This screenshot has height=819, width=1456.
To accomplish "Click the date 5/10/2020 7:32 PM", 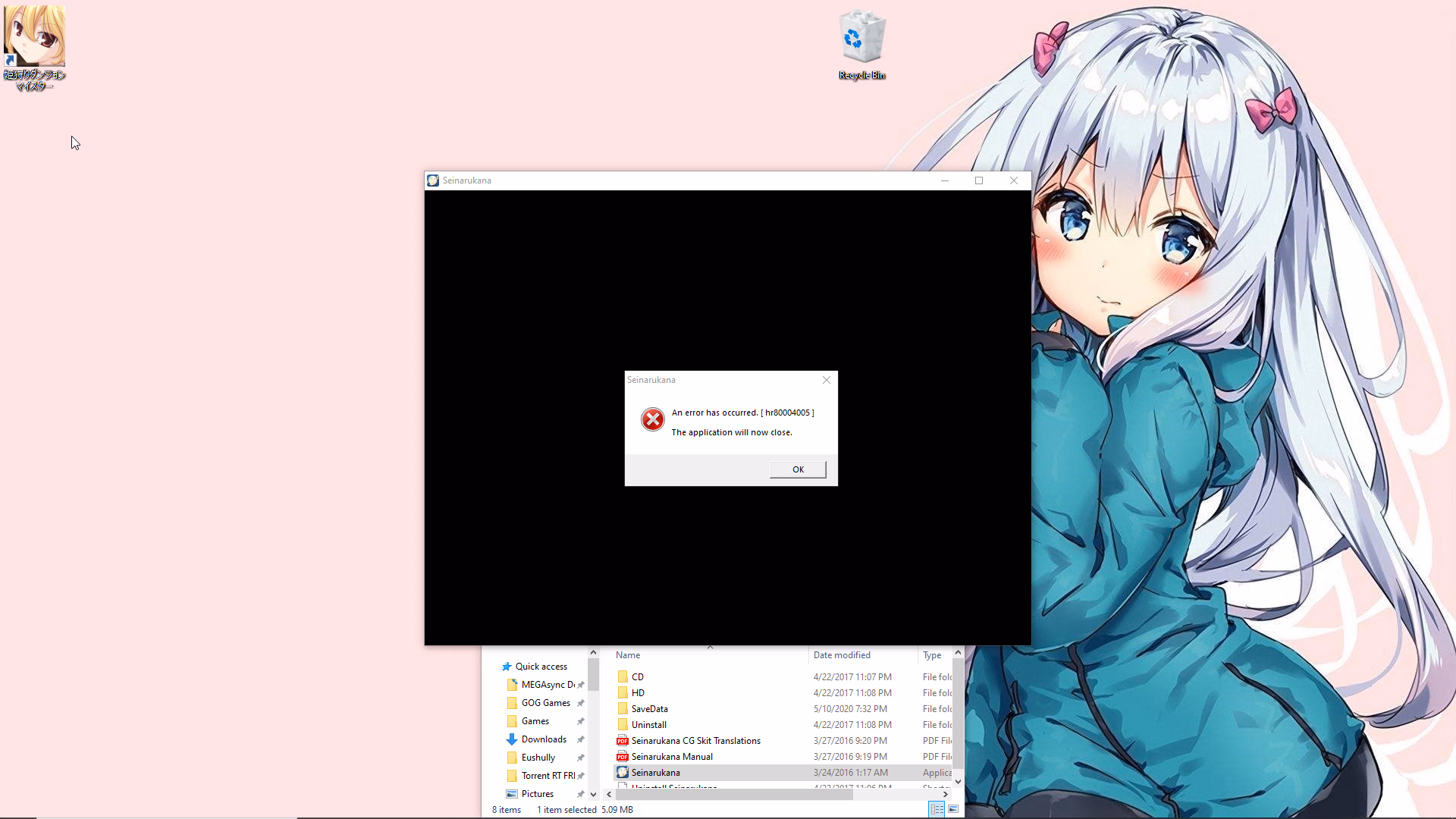I will pos(850,709).
